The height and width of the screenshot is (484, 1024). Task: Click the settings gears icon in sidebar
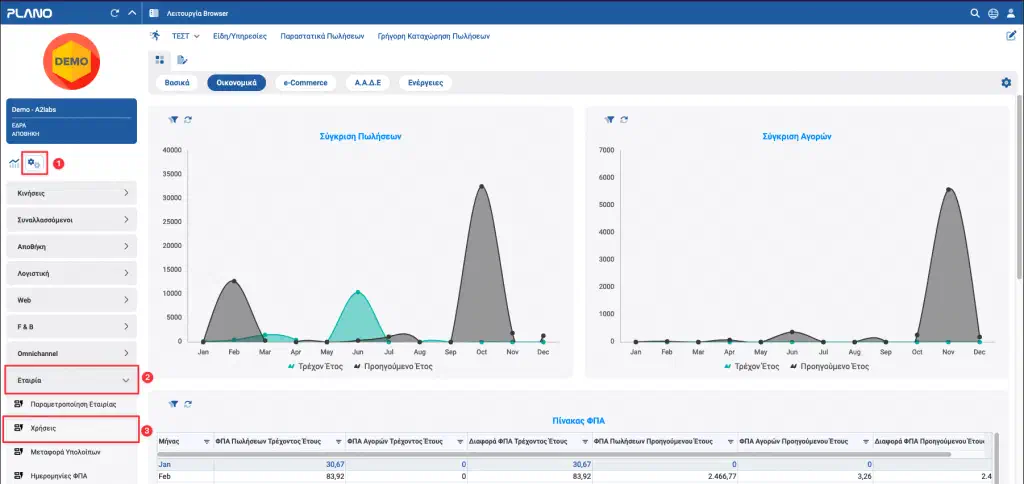tap(33, 163)
